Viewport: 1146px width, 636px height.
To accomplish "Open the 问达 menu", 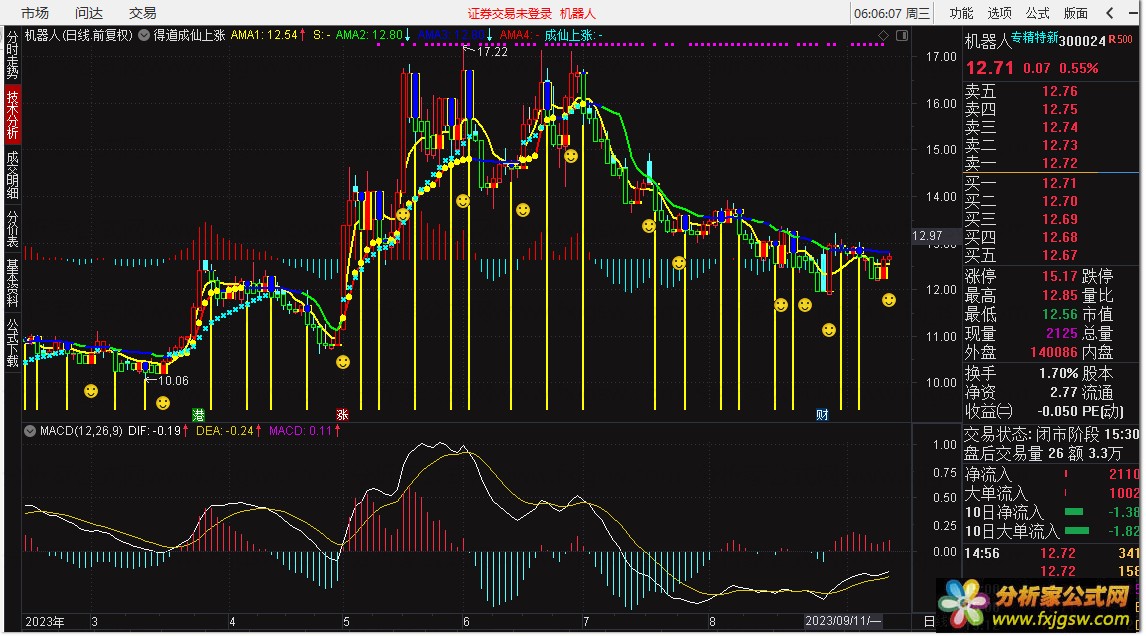I will (x=88, y=12).
